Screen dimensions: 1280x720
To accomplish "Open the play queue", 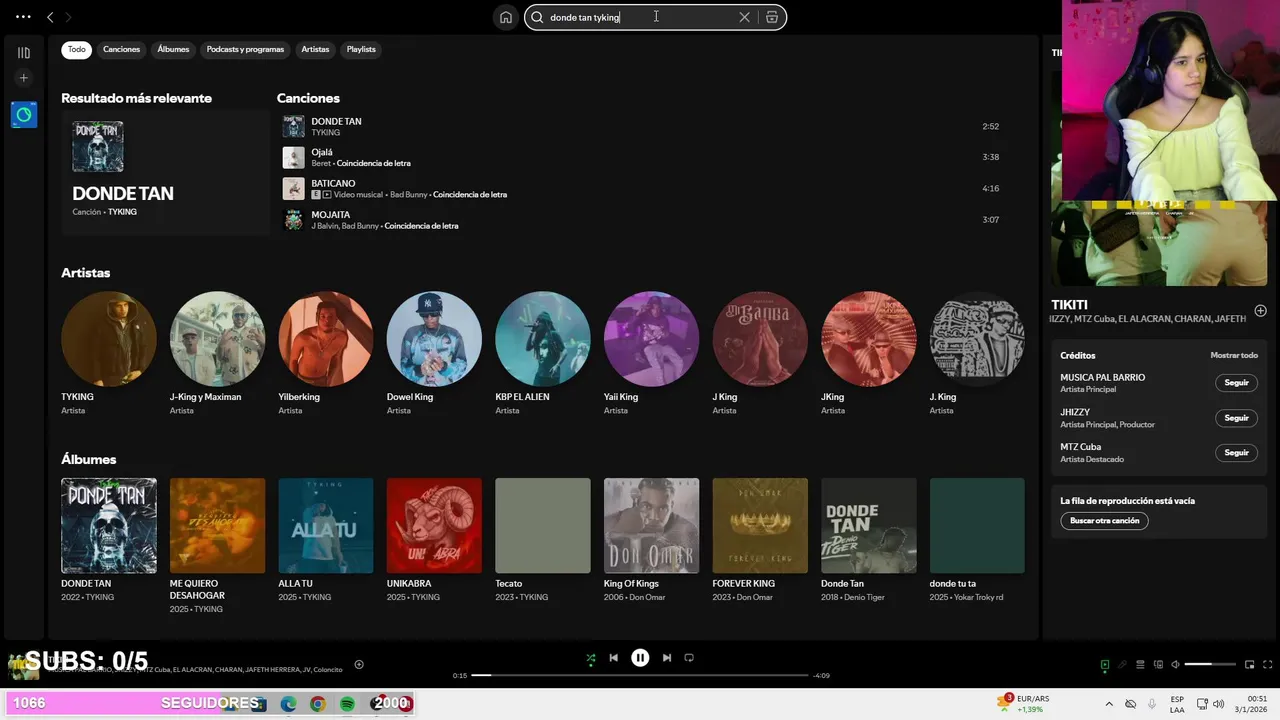I will coord(1140,664).
